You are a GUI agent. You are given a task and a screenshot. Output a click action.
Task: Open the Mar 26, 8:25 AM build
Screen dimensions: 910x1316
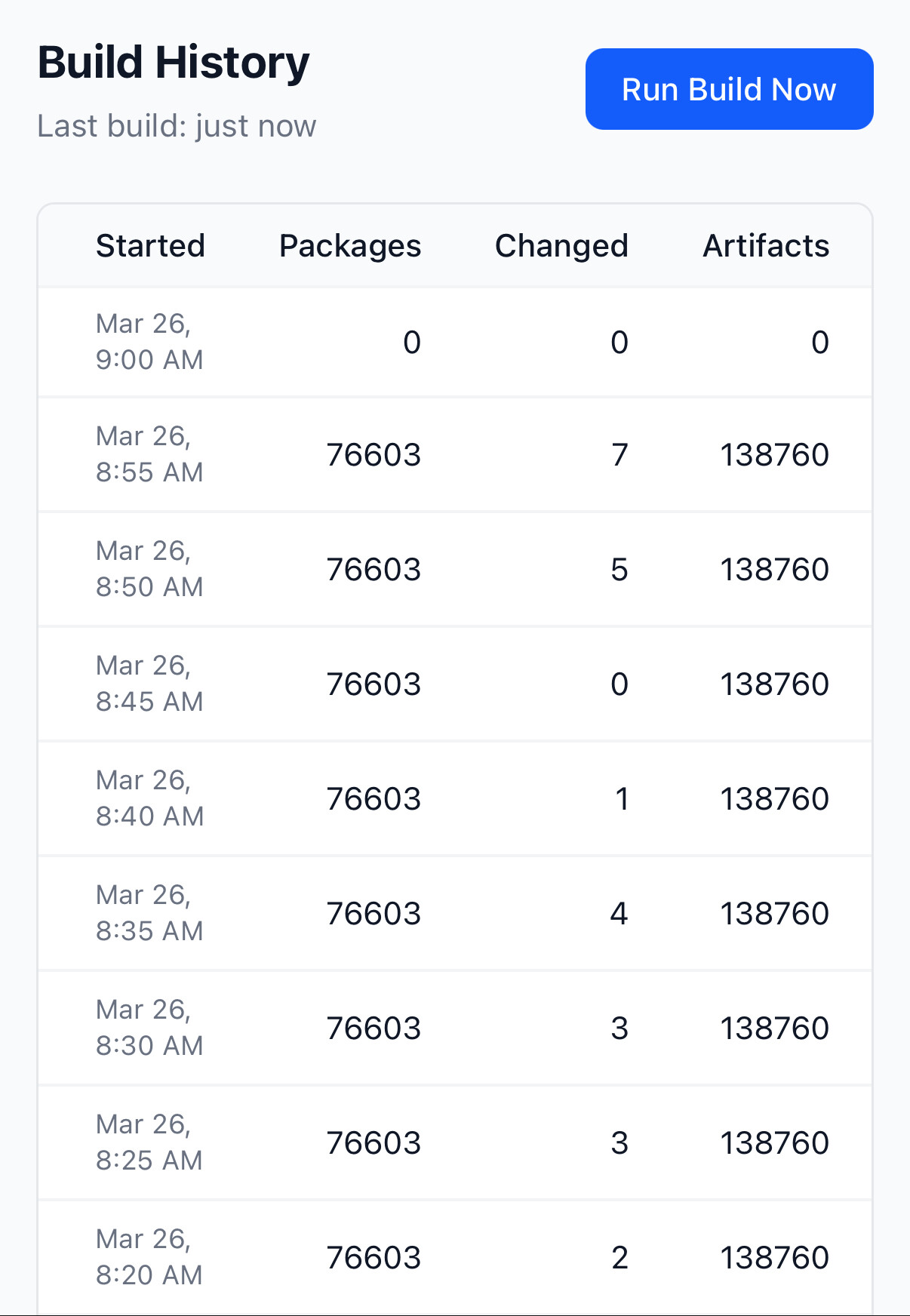pos(149,1142)
